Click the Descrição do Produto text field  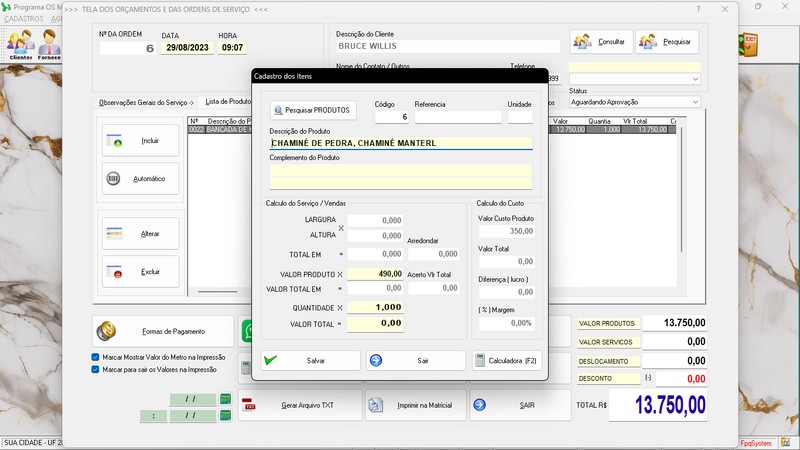click(x=400, y=143)
